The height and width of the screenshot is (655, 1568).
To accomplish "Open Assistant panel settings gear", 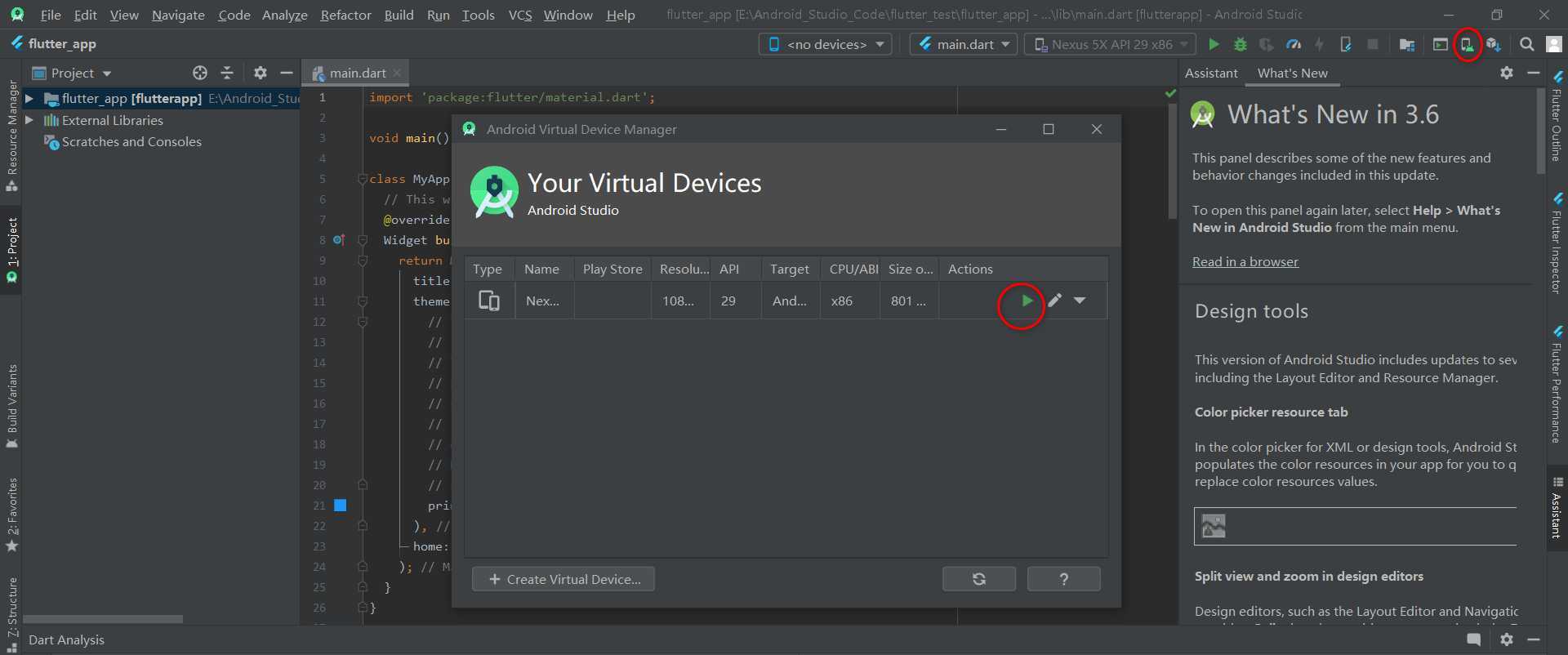I will click(1507, 73).
